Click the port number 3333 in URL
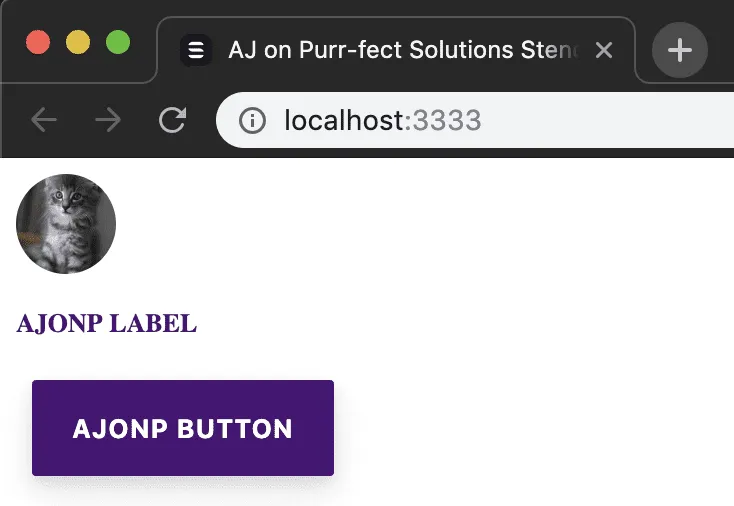Image resolution: width=734 pixels, height=506 pixels. [447, 121]
